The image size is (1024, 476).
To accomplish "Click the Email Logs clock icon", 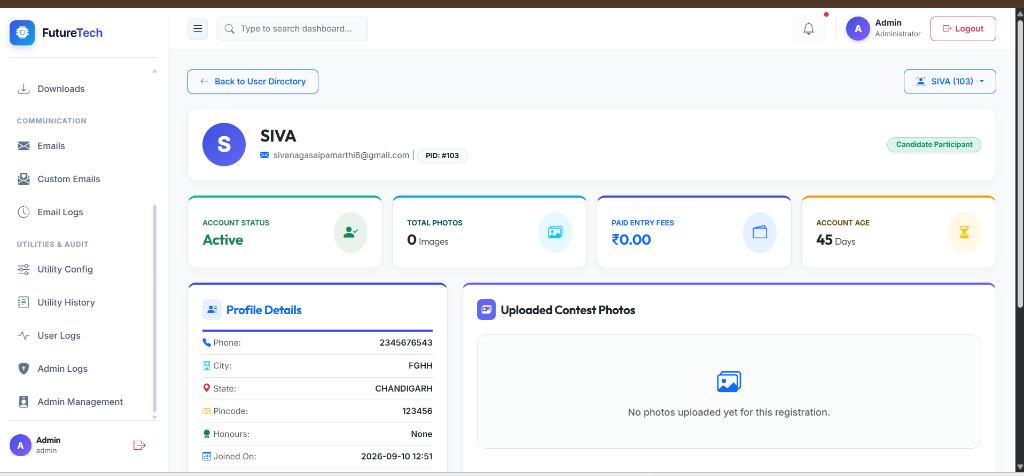I will click(24, 212).
